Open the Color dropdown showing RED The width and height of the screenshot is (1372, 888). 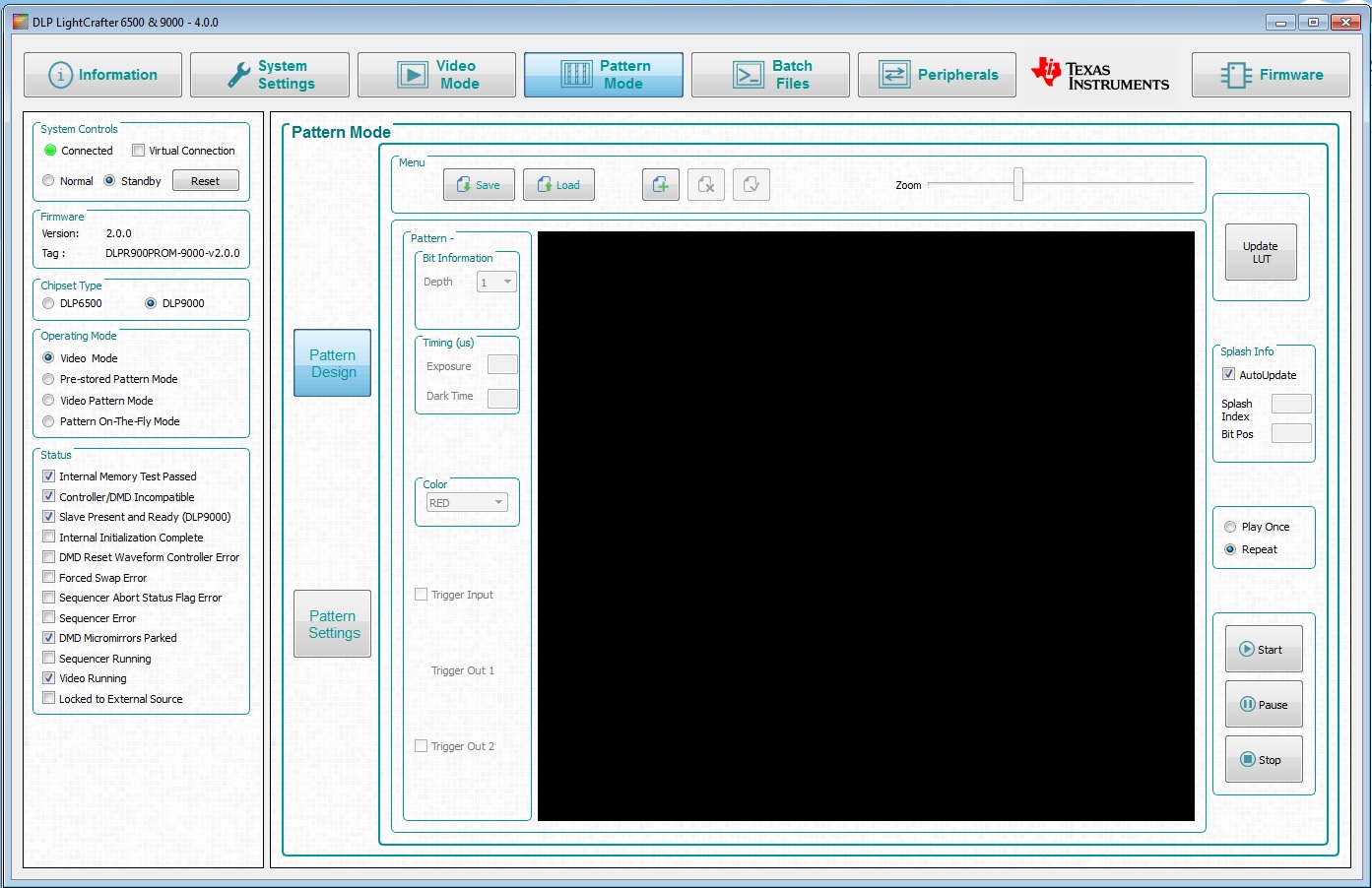click(467, 503)
